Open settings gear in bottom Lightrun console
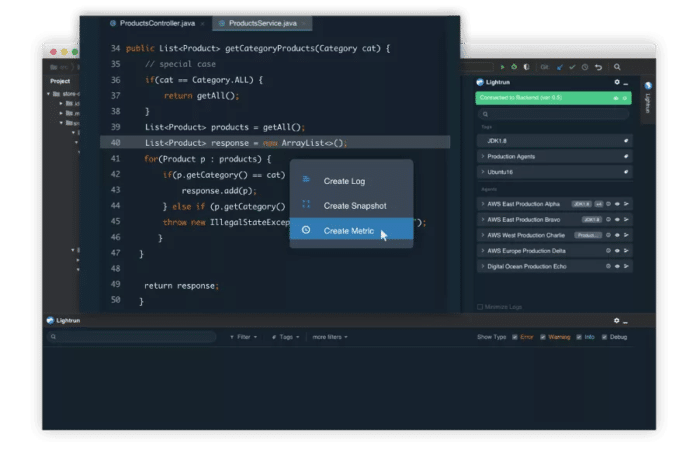 (x=617, y=321)
